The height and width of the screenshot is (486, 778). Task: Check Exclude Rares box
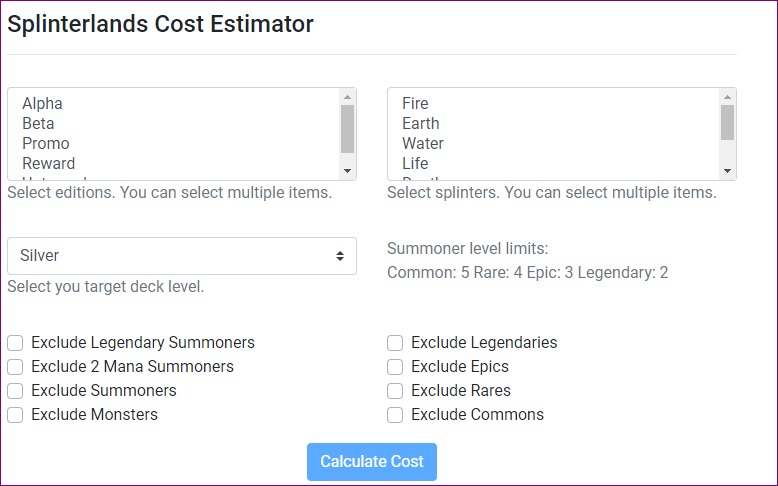(x=395, y=391)
